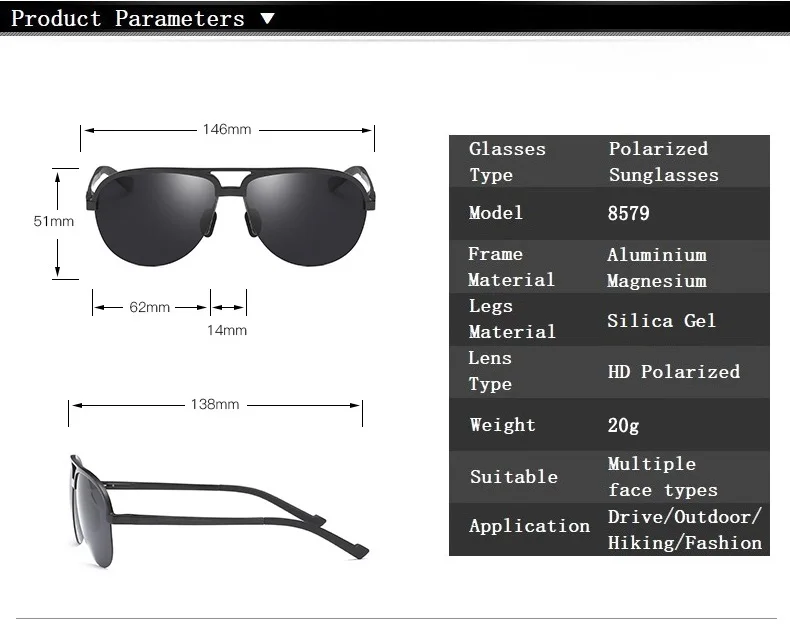Click the Polarized Sunglasses value
Image resolution: width=790 pixels, height=632 pixels.
point(663,162)
